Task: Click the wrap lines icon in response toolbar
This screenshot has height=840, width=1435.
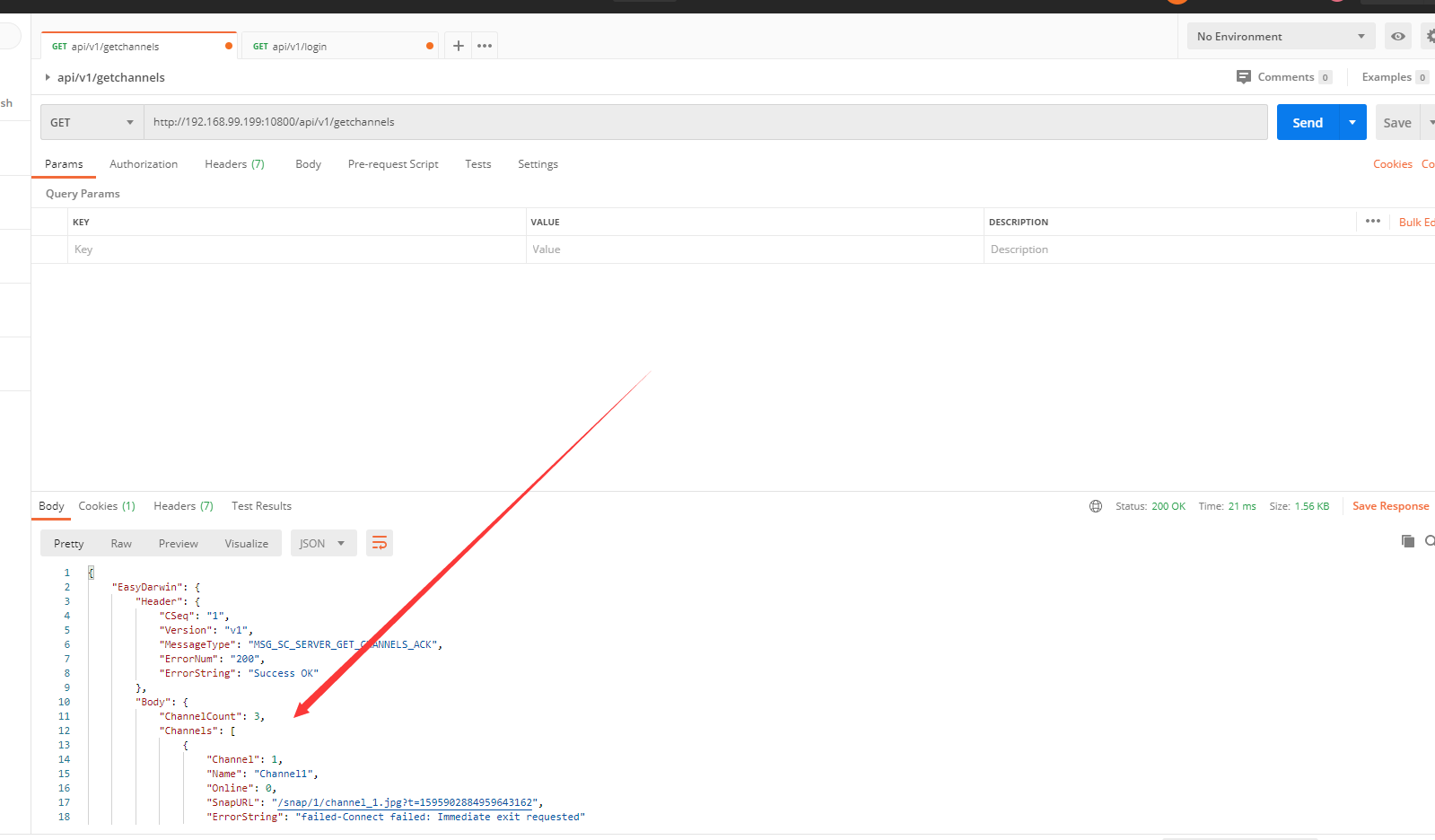Action: (380, 543)
